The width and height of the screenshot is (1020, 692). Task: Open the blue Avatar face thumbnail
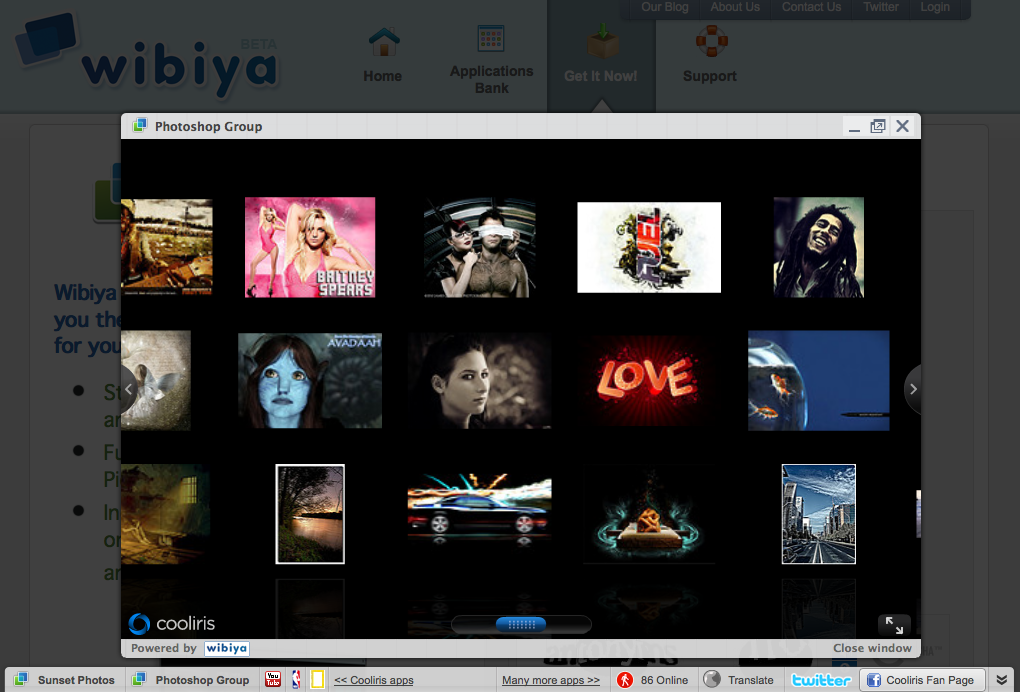[x=310, y=380]
